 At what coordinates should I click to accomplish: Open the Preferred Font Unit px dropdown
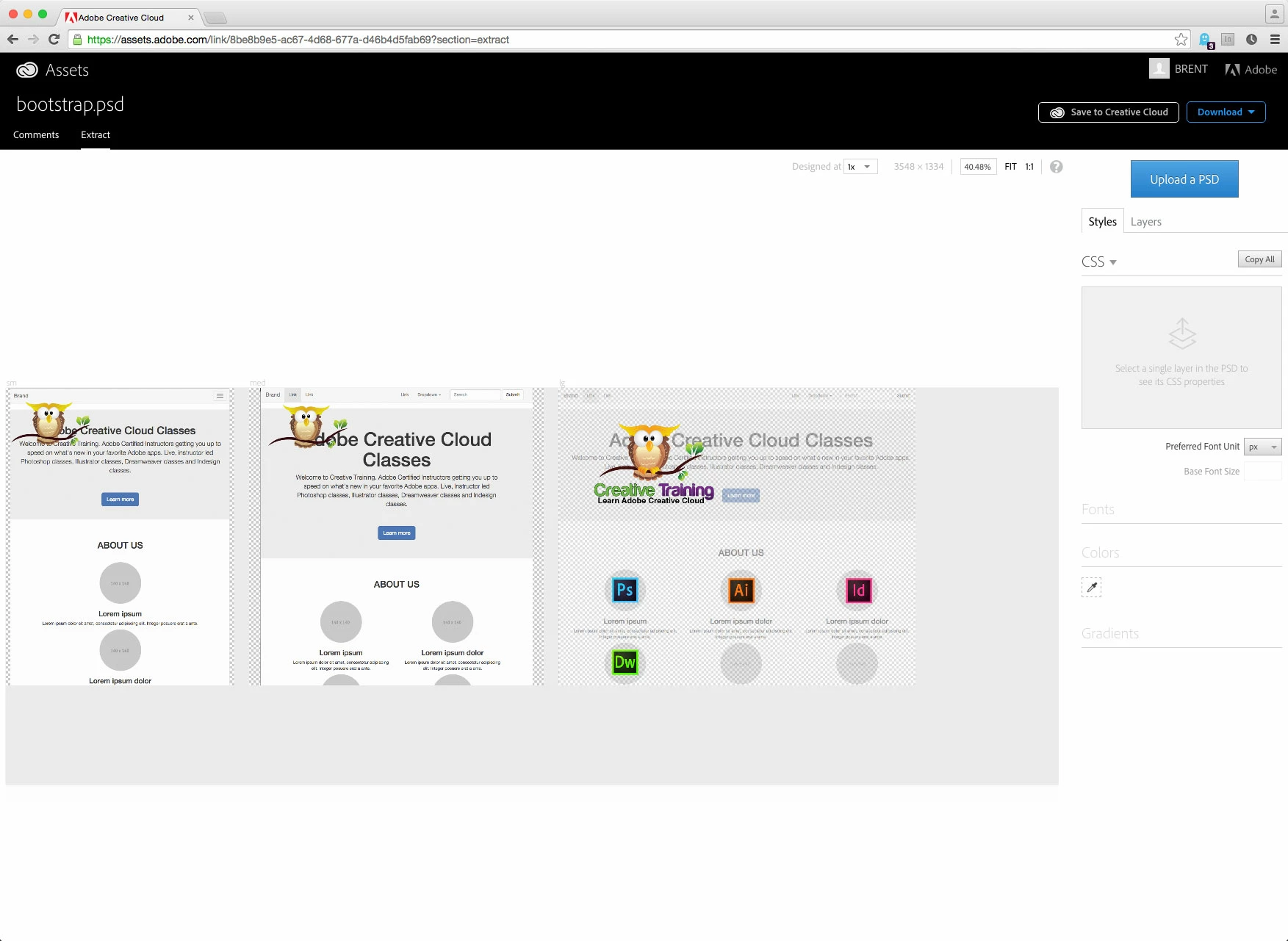click(1262, 447)
